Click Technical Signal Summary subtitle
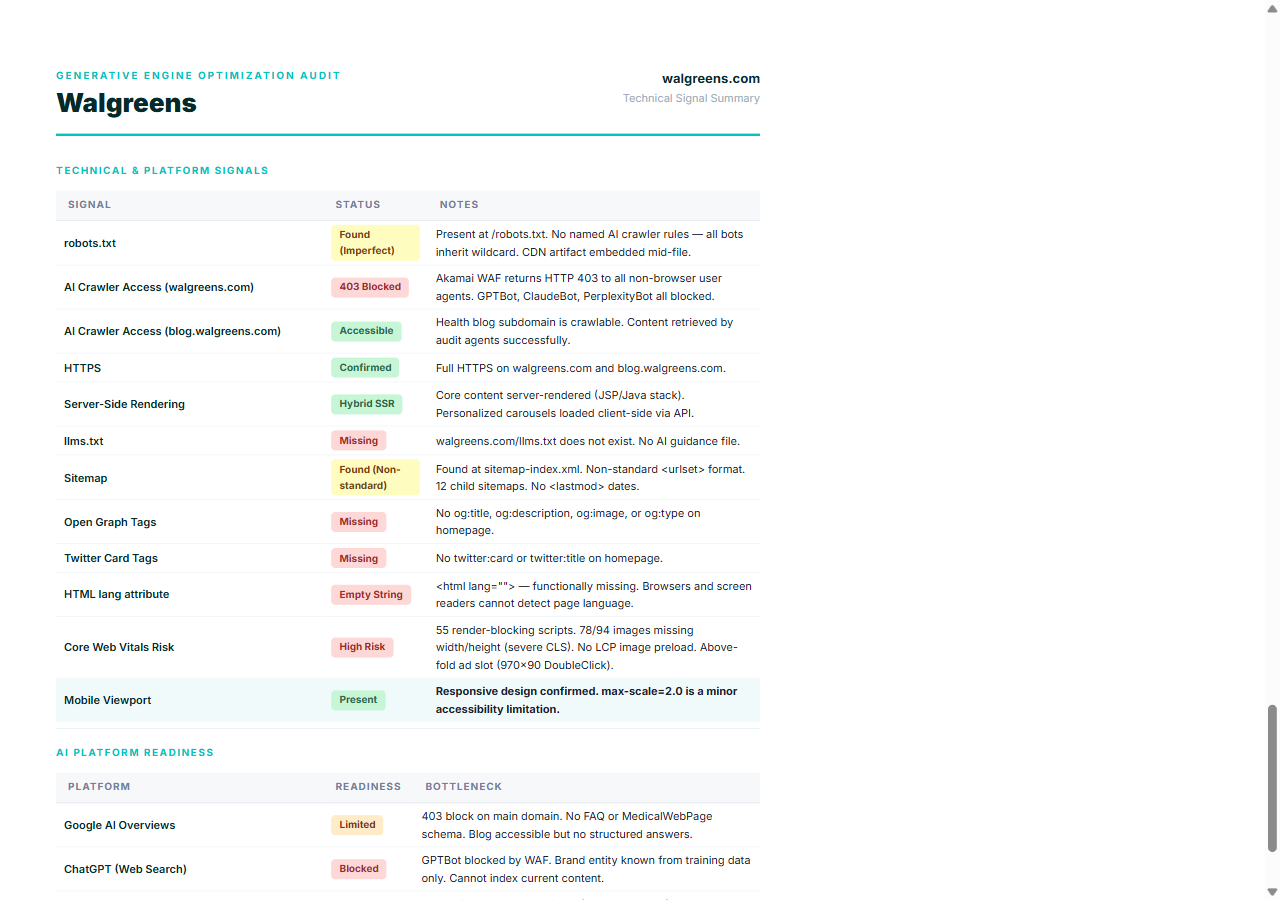Viewport: 1280px width, 900px height. [x=691, y=98]
